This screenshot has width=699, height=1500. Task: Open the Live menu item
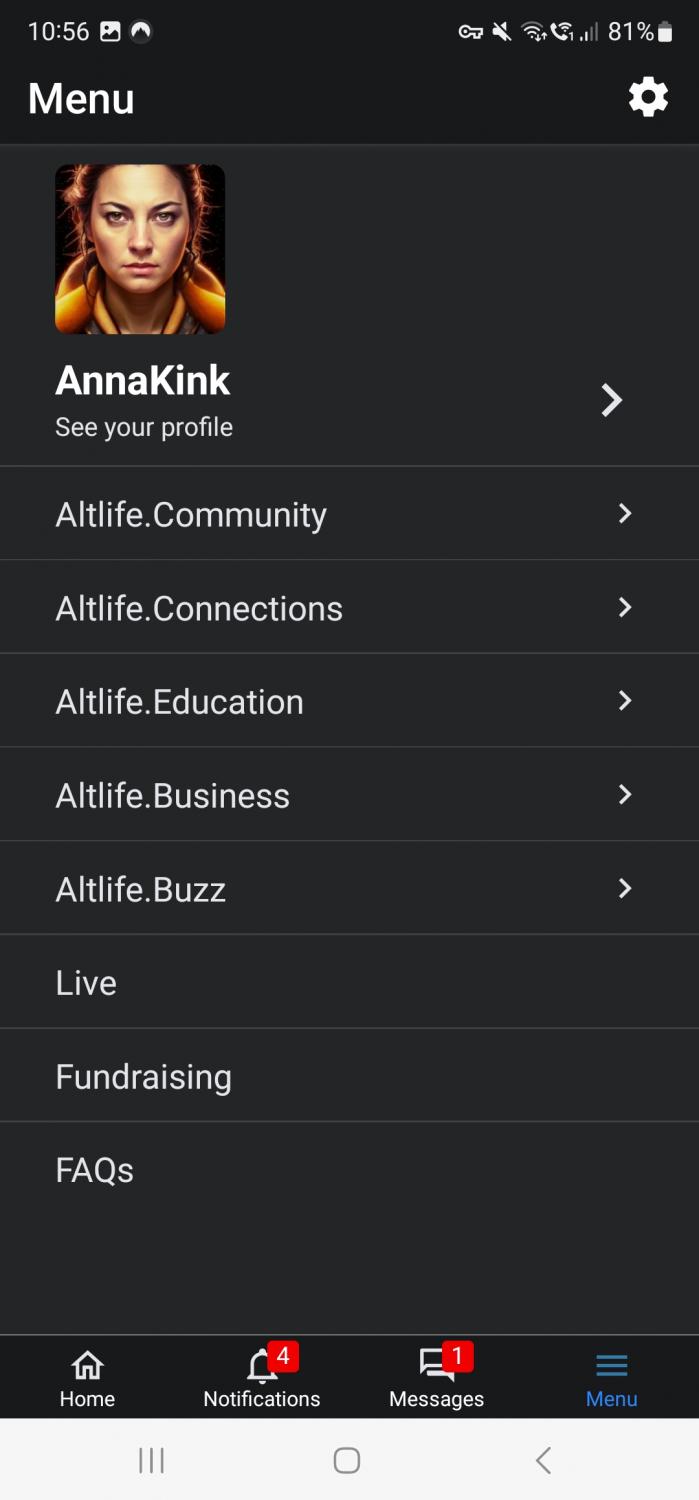(x=86, y=983)
